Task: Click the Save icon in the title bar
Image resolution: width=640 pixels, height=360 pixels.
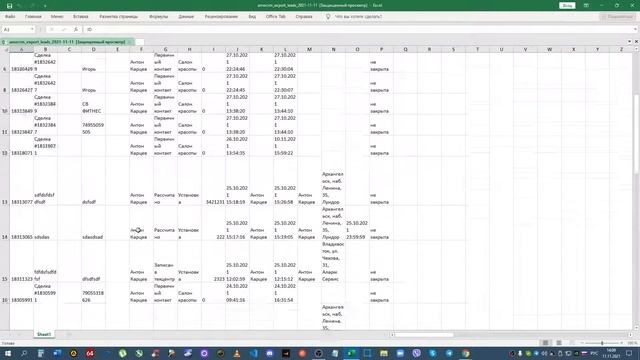Action: pos(9,6)
